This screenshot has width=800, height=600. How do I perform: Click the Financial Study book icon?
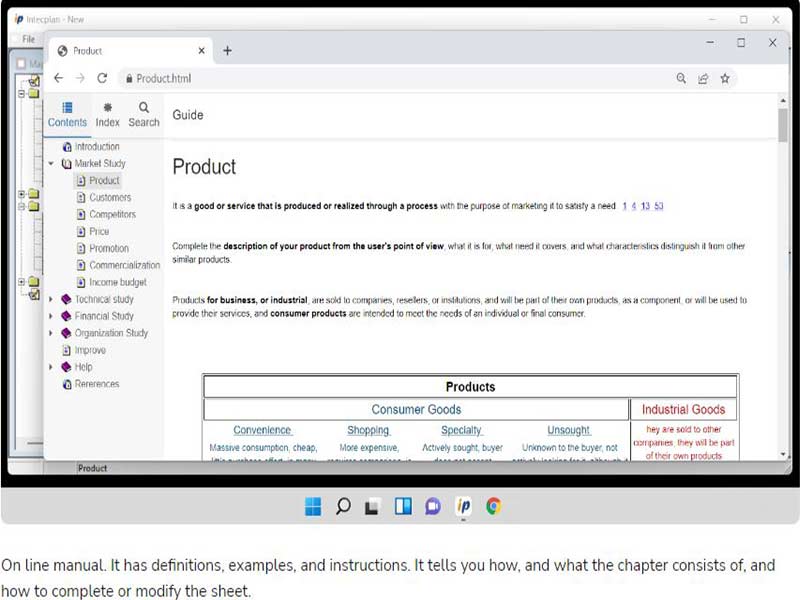click(x=66, y=316)
